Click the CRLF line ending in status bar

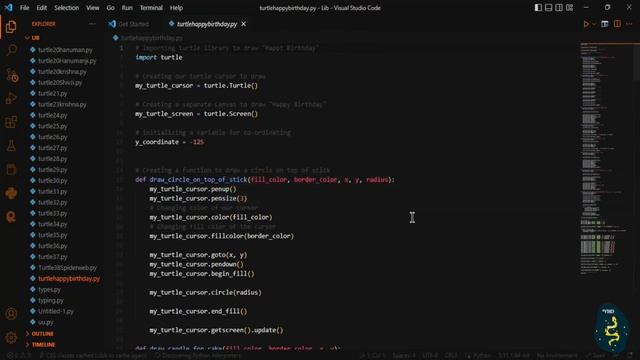click(451, 356)
